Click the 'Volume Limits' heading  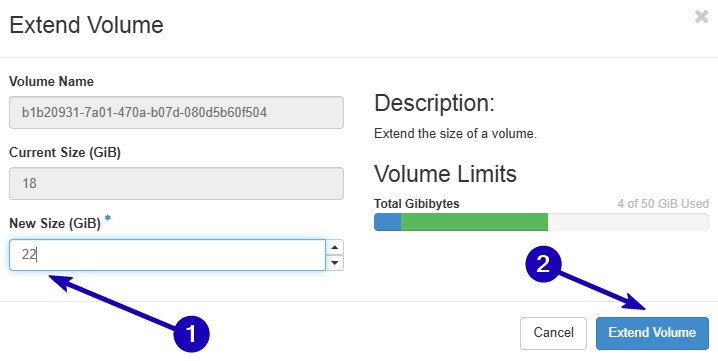[445, 174]
